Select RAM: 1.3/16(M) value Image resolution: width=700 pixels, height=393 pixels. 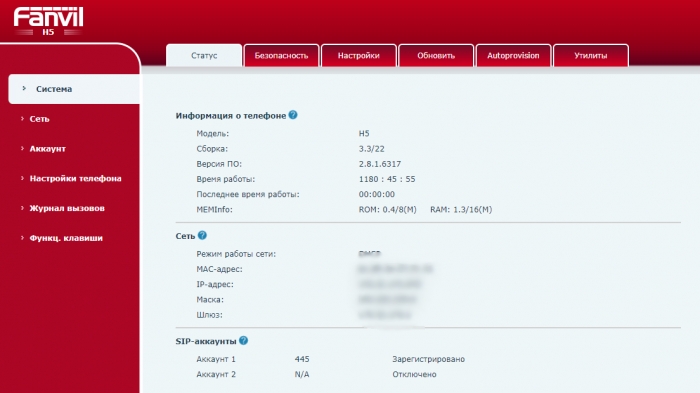(461, 209)
